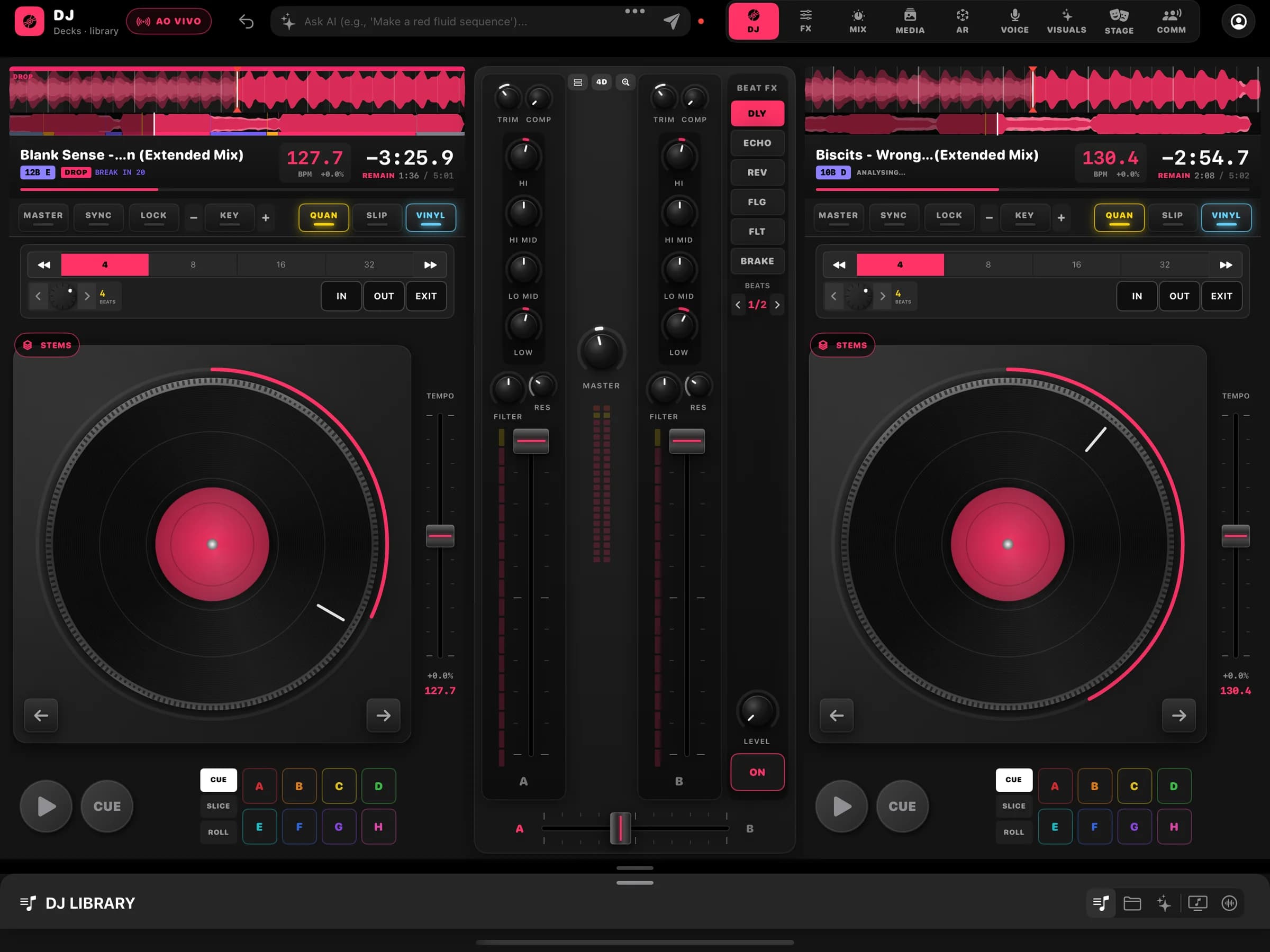This screenshot has width=1270, height=952.
Task: Toggle the AO VIVO live button
Action: (x=169, y=21)
